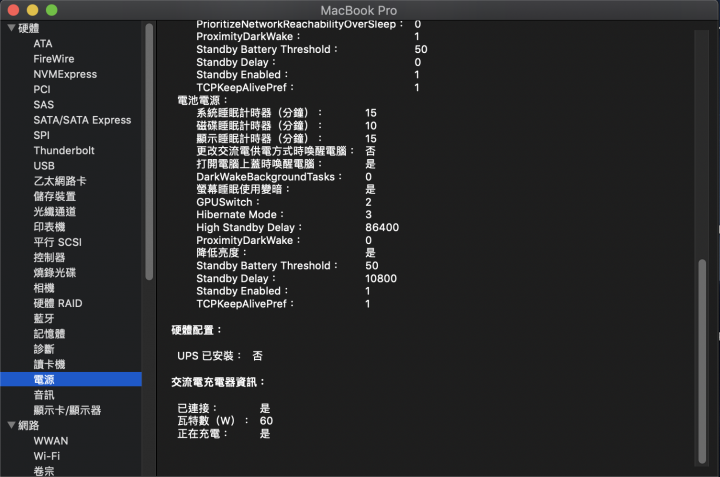Click Standby Delay value 10800
The height and width of the screenshot is (477, 720).
coord(381,278)
